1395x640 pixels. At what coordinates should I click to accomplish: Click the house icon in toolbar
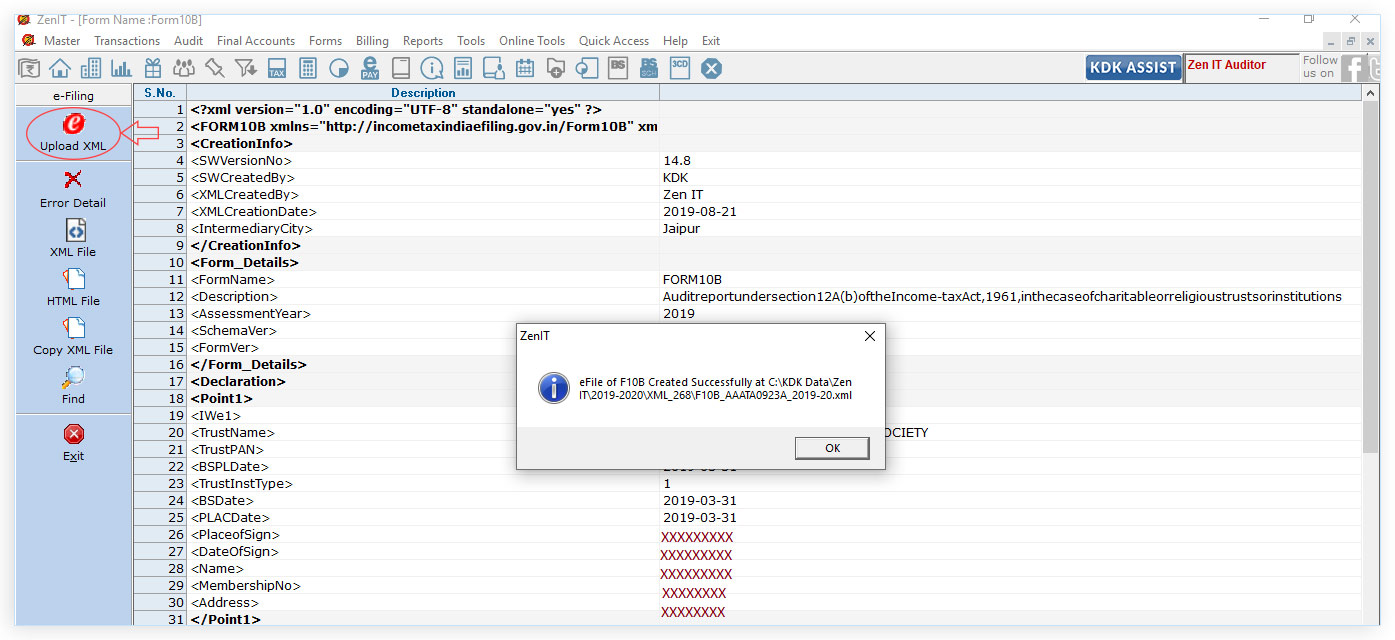point(60,68)
